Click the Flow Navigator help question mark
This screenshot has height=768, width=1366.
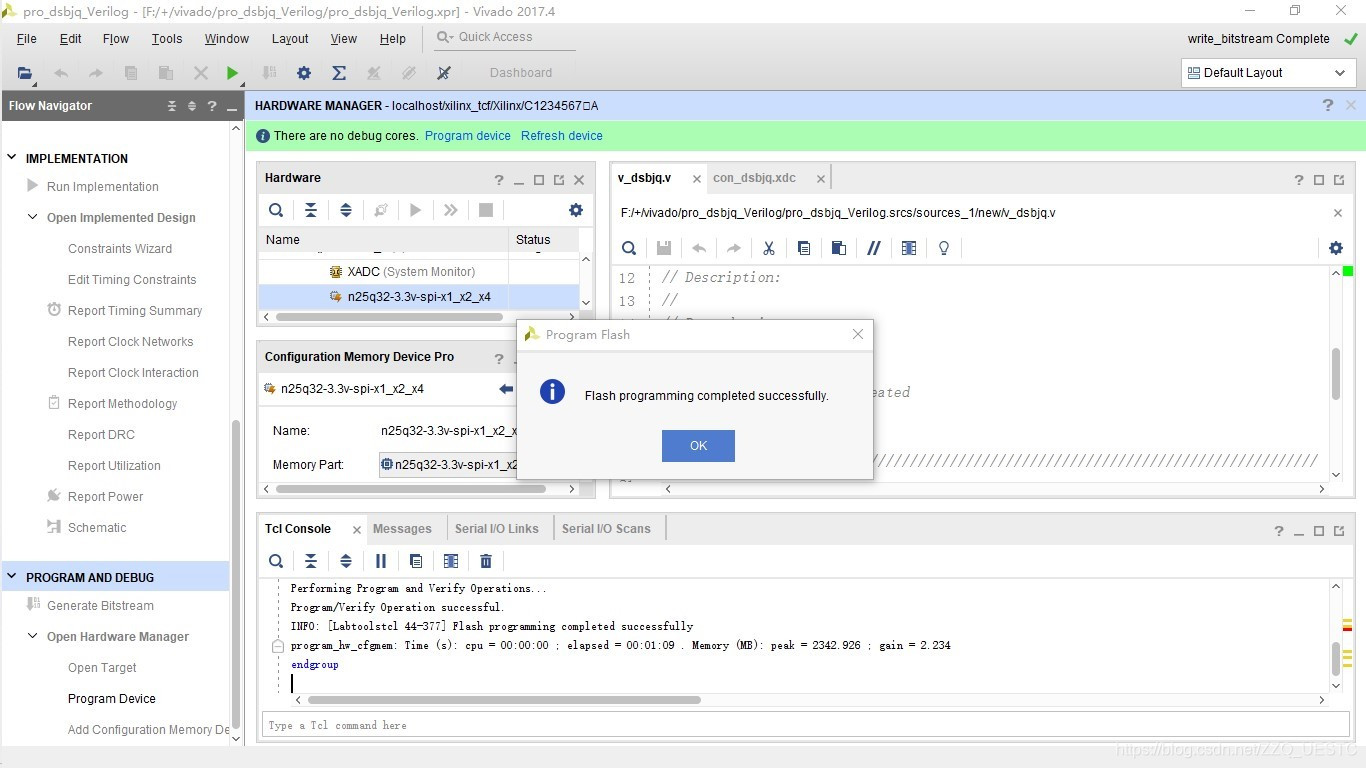211,106
